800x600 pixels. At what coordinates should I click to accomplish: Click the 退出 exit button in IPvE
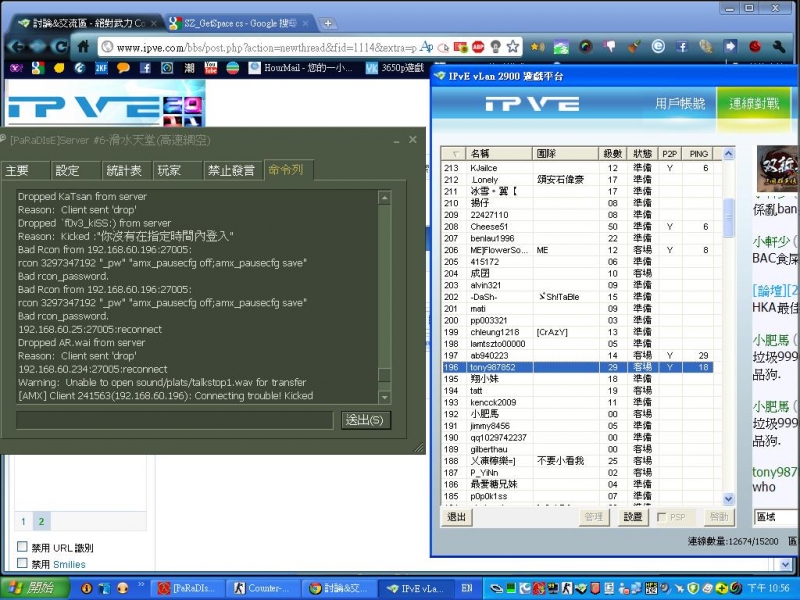click(457, 517)
